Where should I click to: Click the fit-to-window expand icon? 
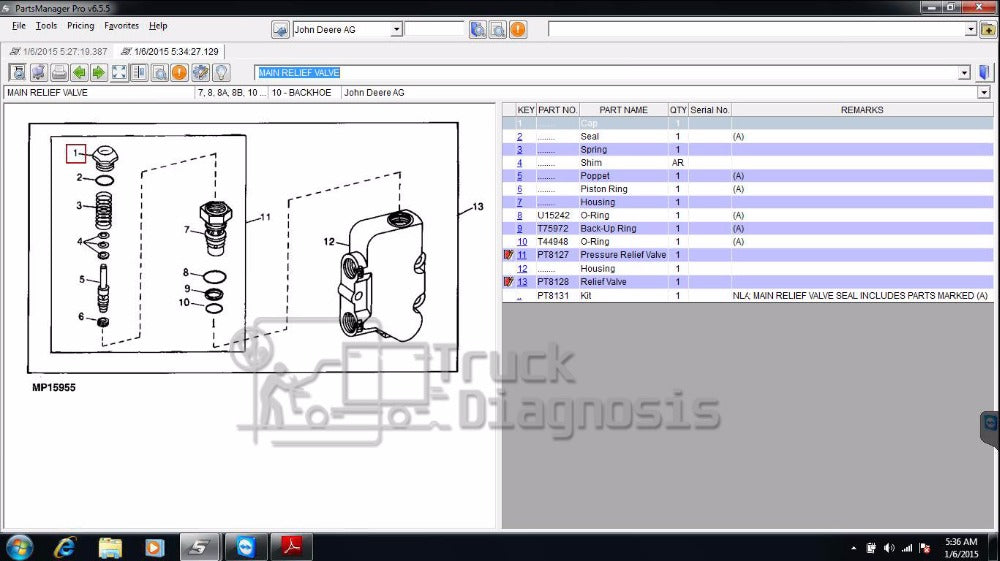click(x=119, y=72)
